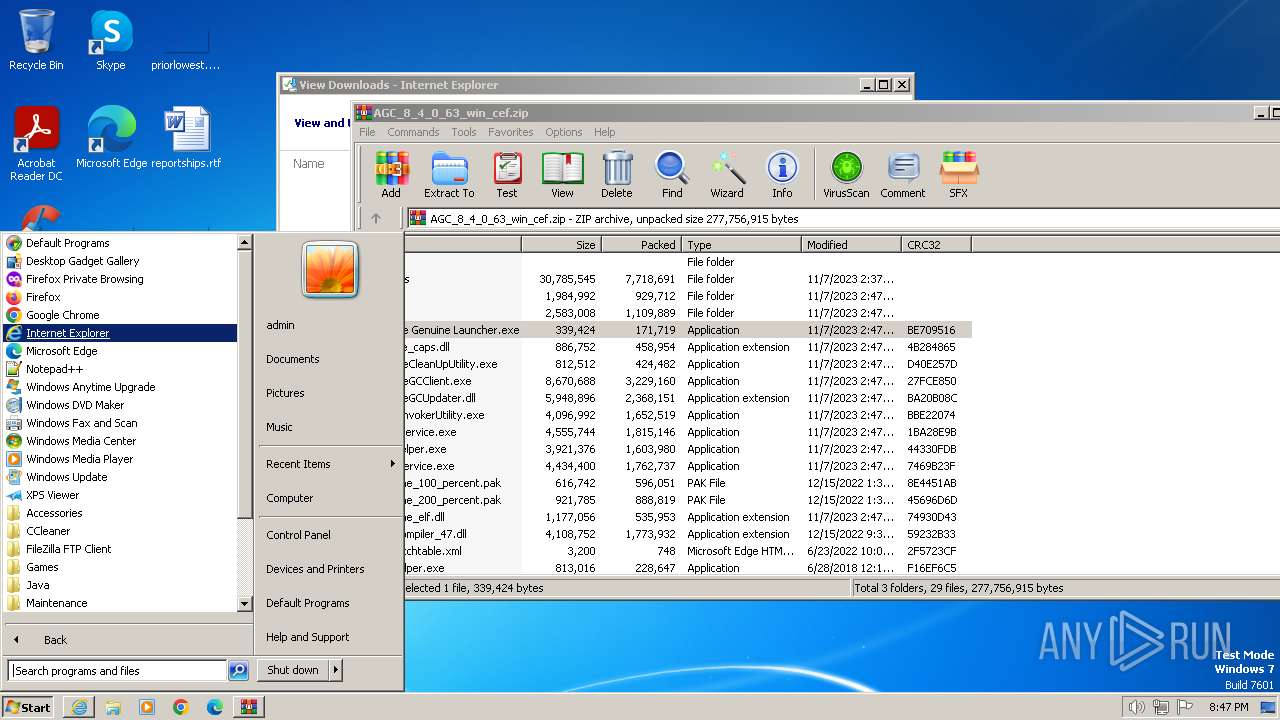
Task: Sort the archive by Packed column
Action: pyautogui.click(x=641, y=245)
